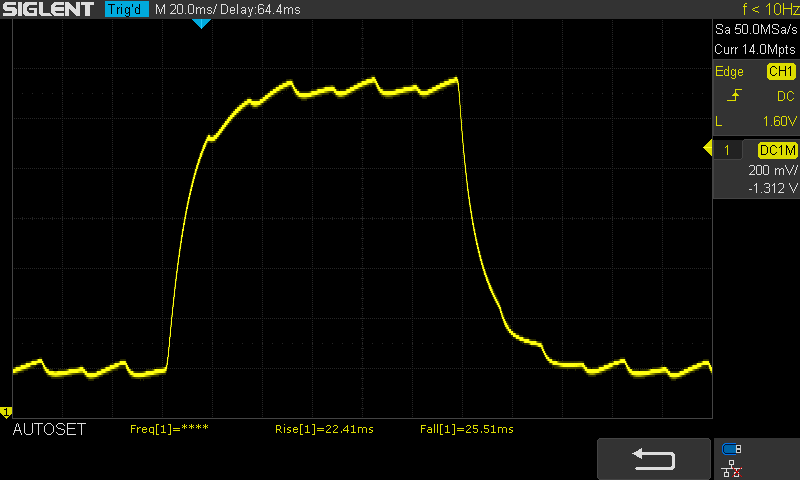Screen dimensions: 800x480
Task: Click the back return arrow button
Action: click(x=654, y=459)
